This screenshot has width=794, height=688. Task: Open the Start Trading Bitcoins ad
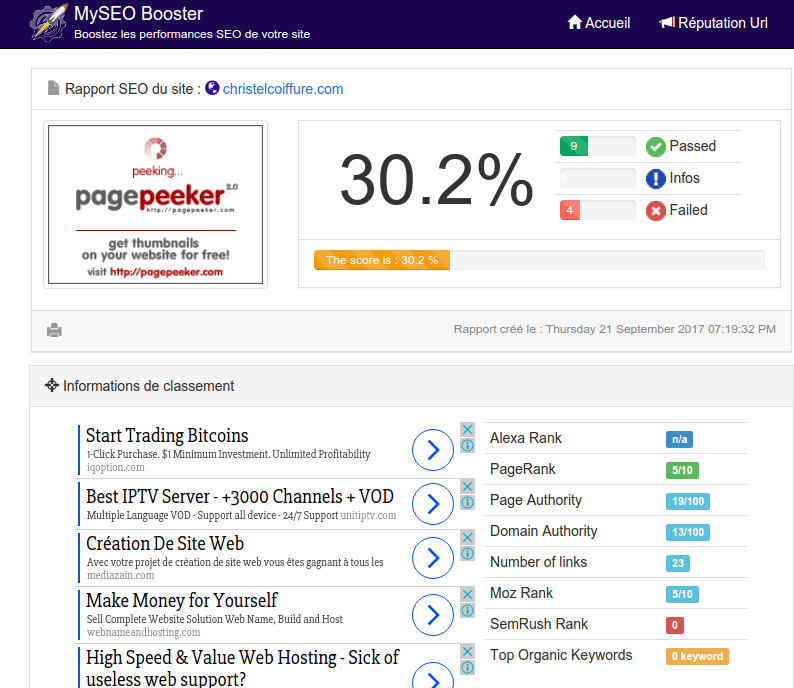[167, 435]
